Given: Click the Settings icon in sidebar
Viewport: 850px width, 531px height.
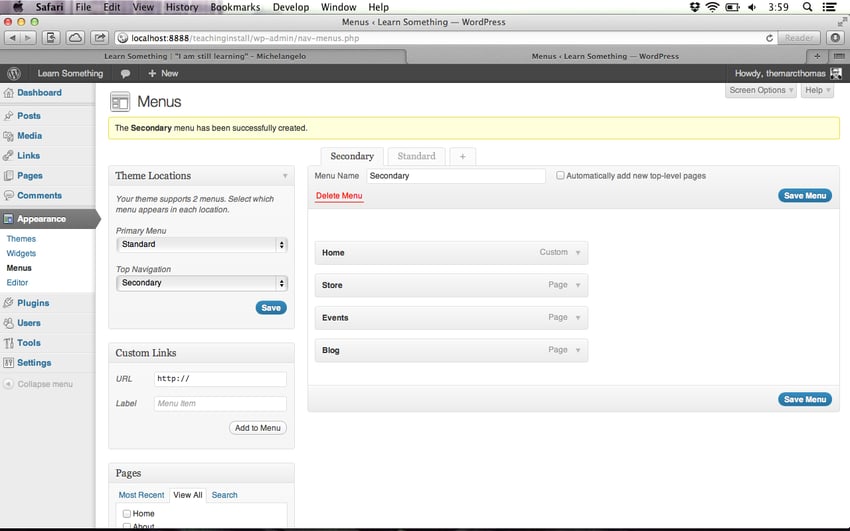Looking at the screenshot, I should pyautogui.click(x=8, y=363).
